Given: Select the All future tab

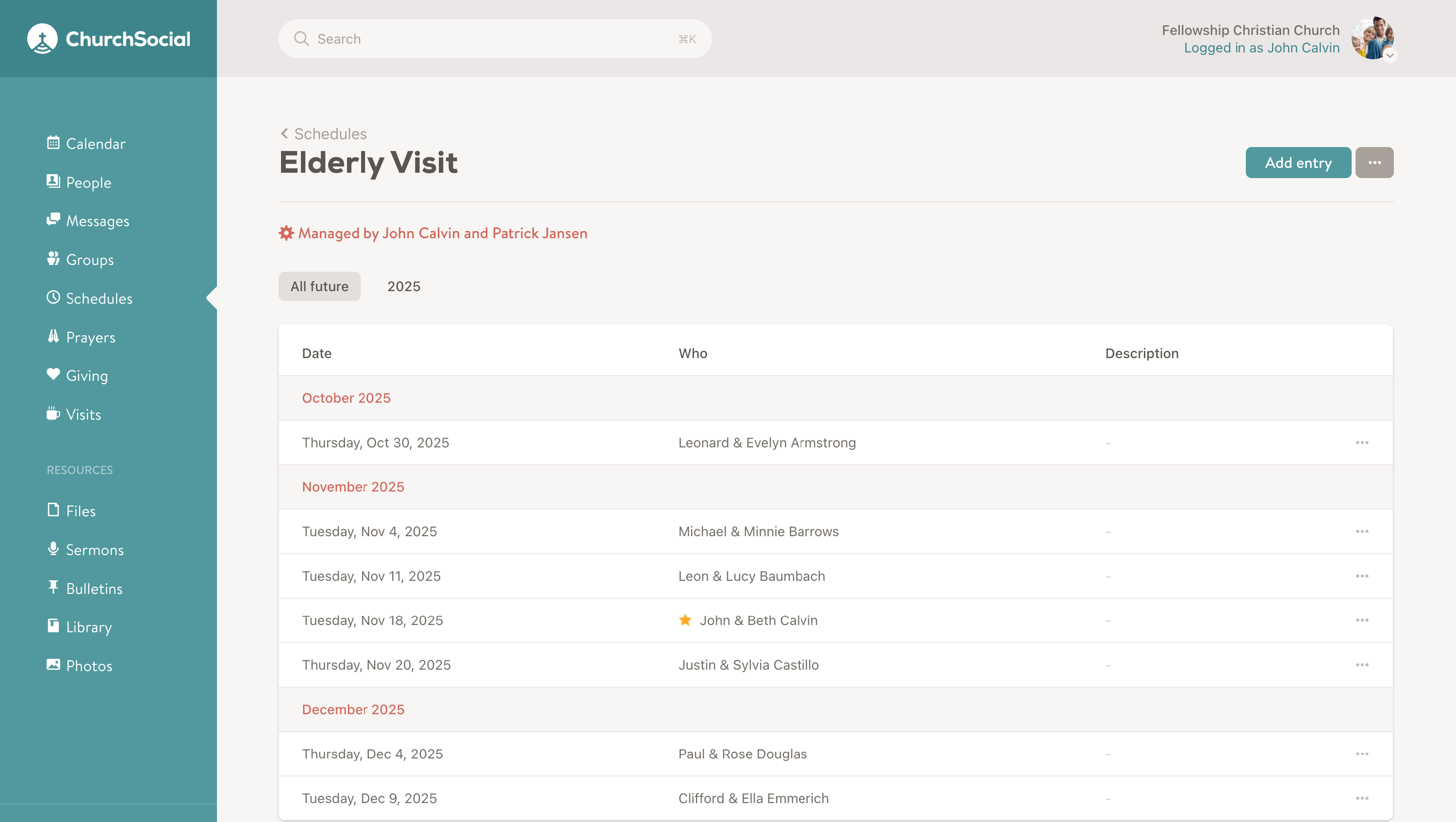Looking at the screenshot, I should (319, 286).
